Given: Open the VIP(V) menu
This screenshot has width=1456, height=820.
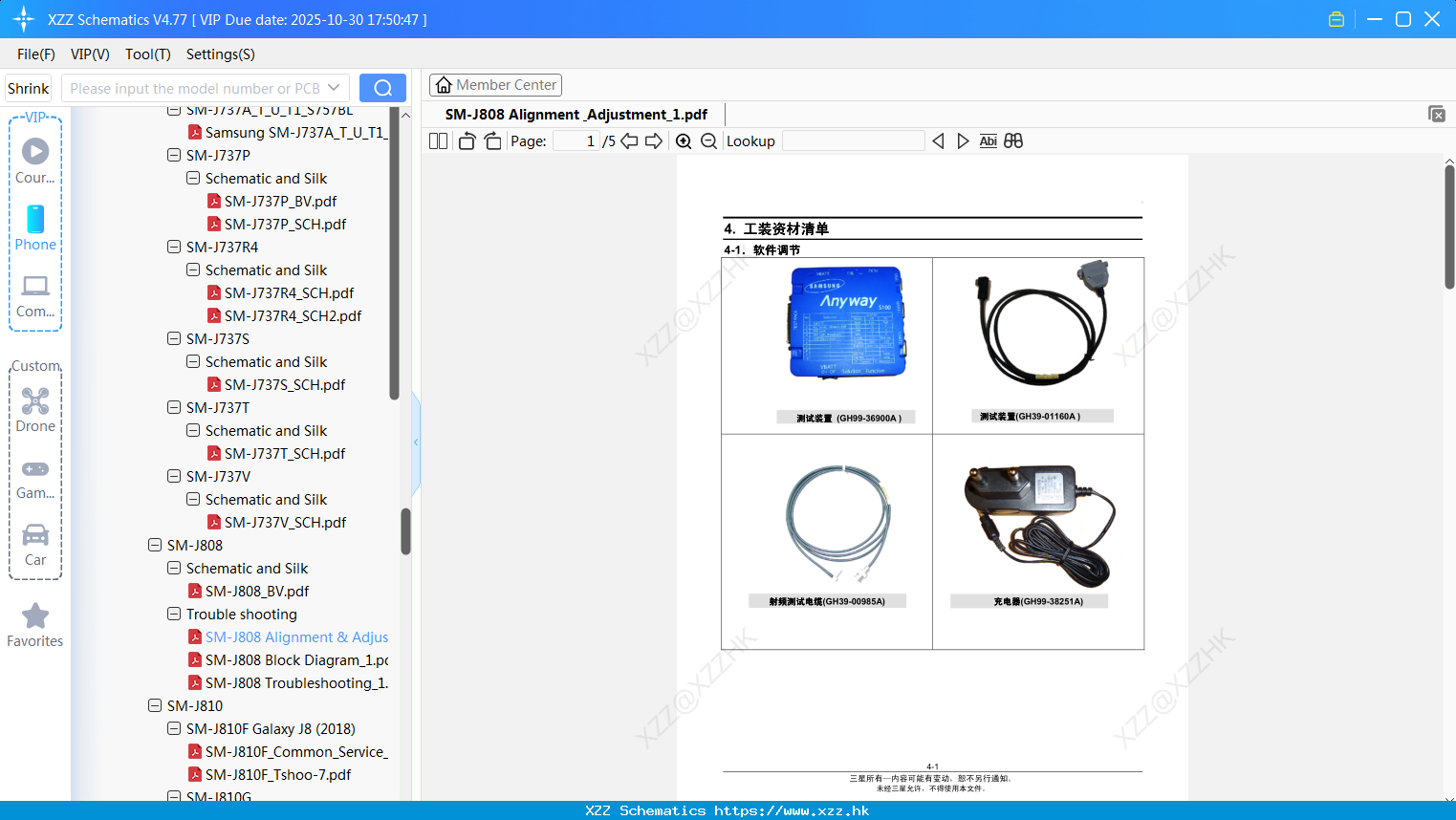Looking at the screenshot, I should tap(90, 54).
